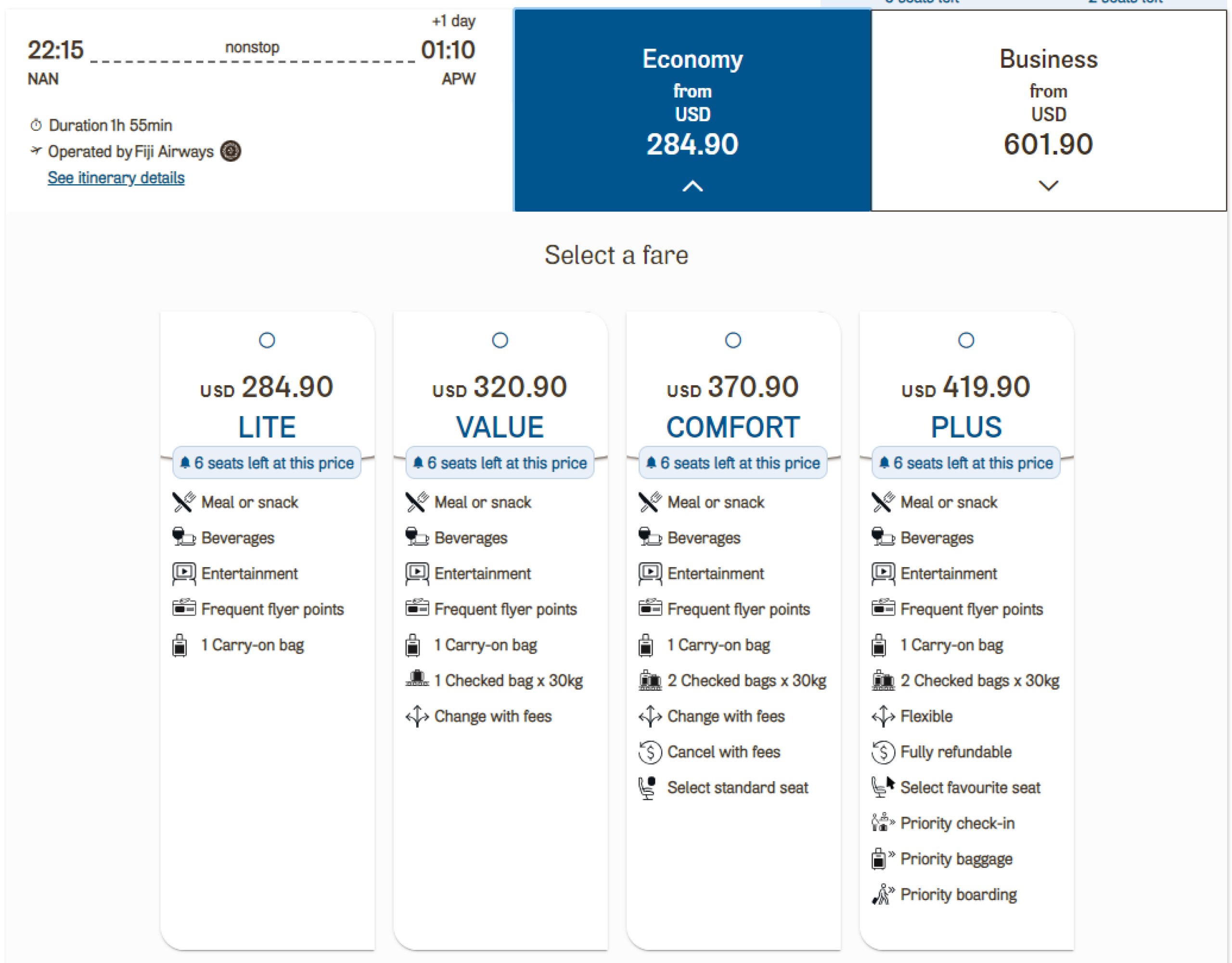1232x963 pixels.
Task: Choose the PLUS fare radio button
Action: coord(966,340)
